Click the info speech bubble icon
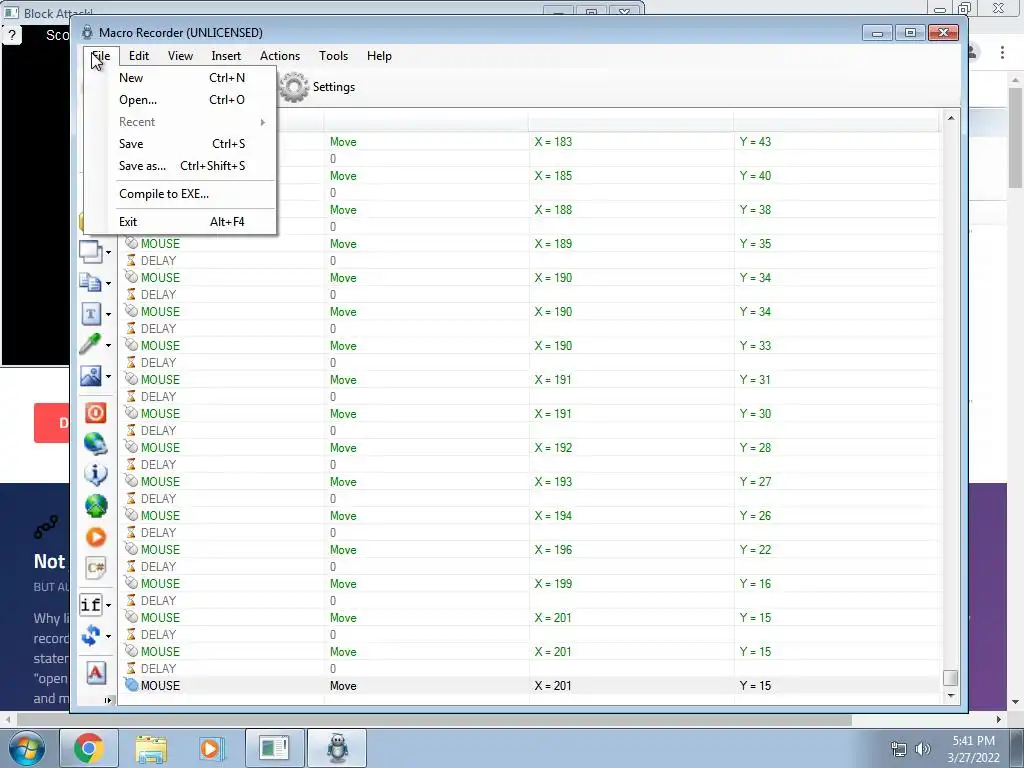The height and width of the screenshot is (768, 1024). [95, 474]
